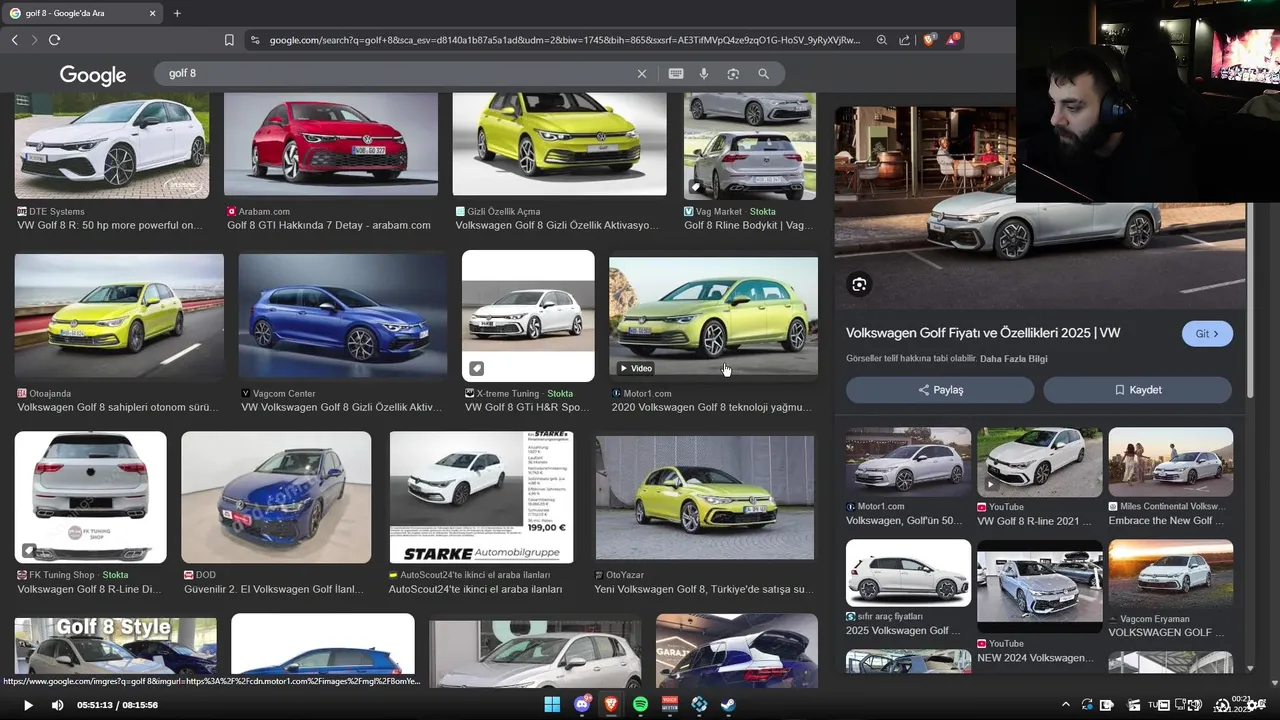Open the Brave Rewards triangle icon
Image resolution: width=1280 pixels, height=720 pixels.
953,40
